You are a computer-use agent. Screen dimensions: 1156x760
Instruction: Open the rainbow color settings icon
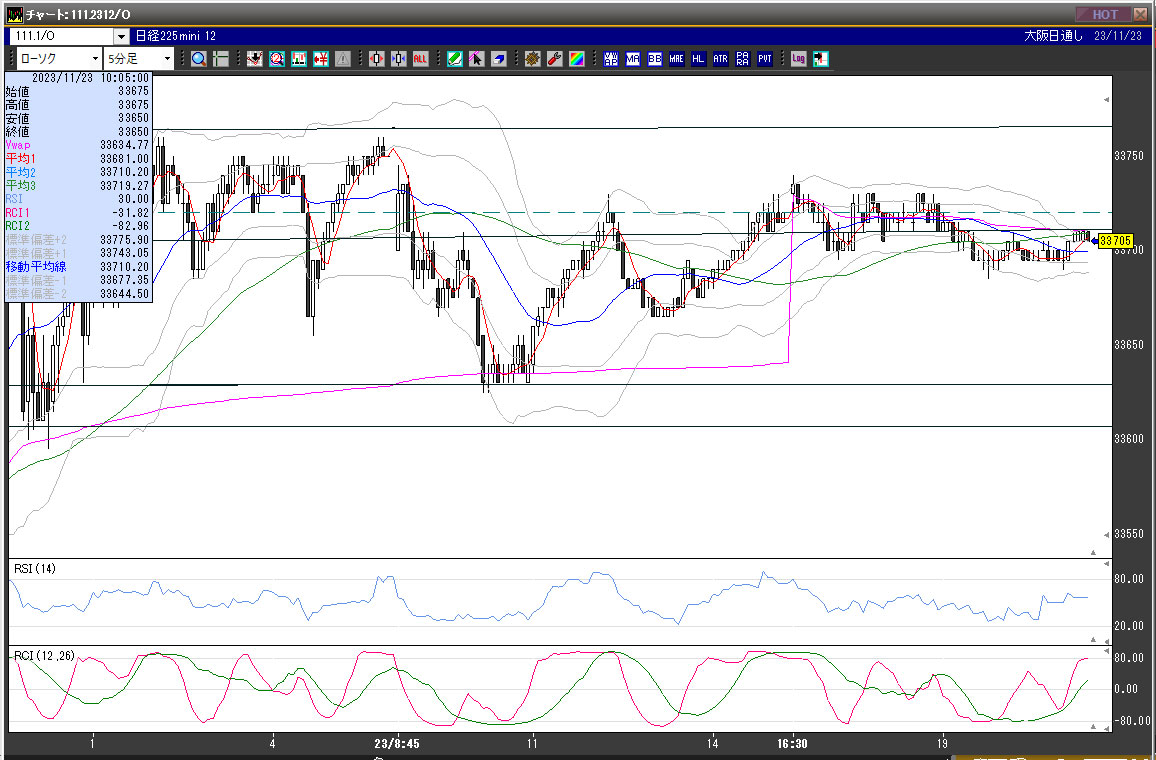(577, 59)
